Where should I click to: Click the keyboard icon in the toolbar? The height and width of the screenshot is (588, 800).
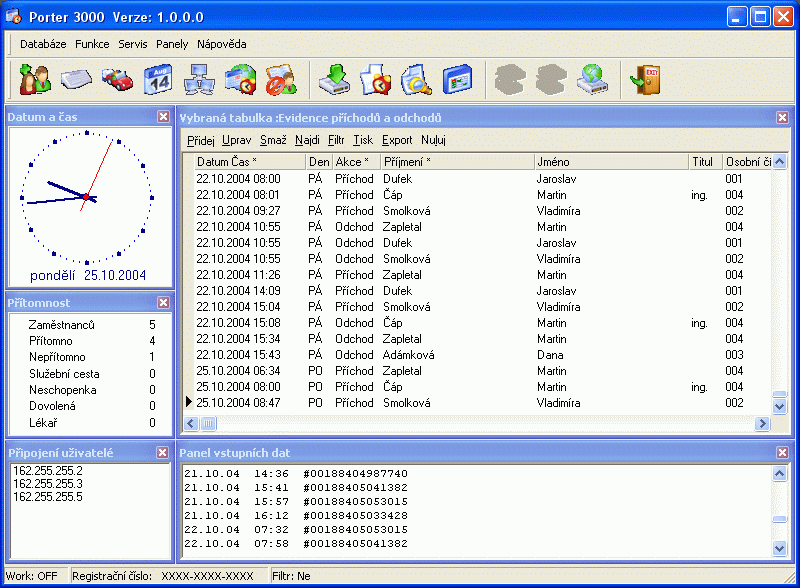coord(77,80)
